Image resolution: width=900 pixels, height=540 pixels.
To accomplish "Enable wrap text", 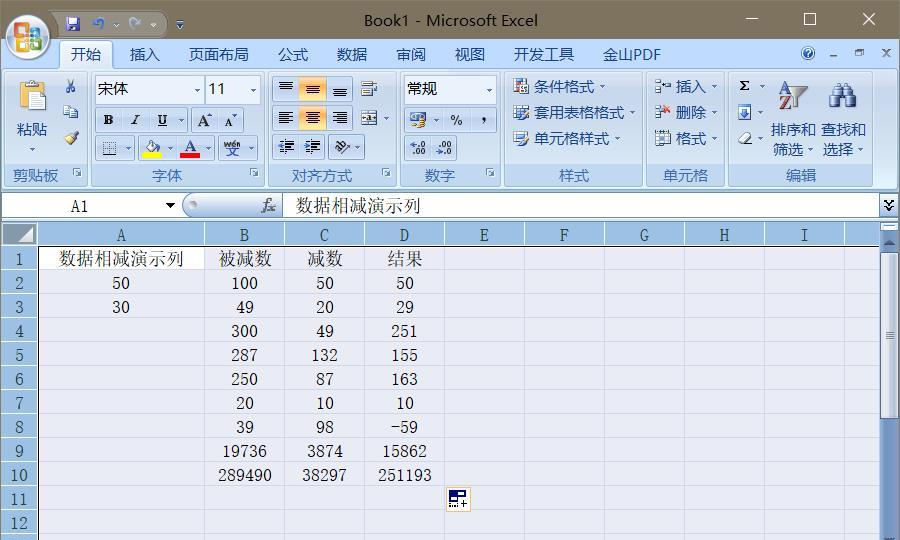I will [x=368, y=88].
